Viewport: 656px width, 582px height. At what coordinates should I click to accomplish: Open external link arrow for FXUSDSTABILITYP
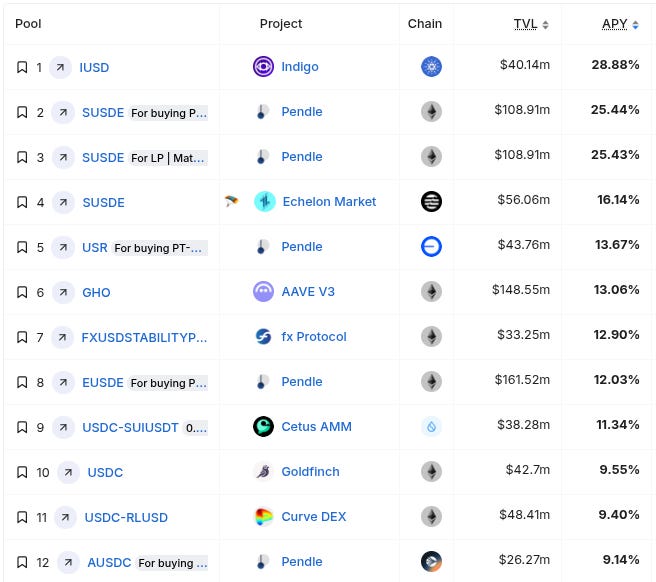(x=62, y=337)
